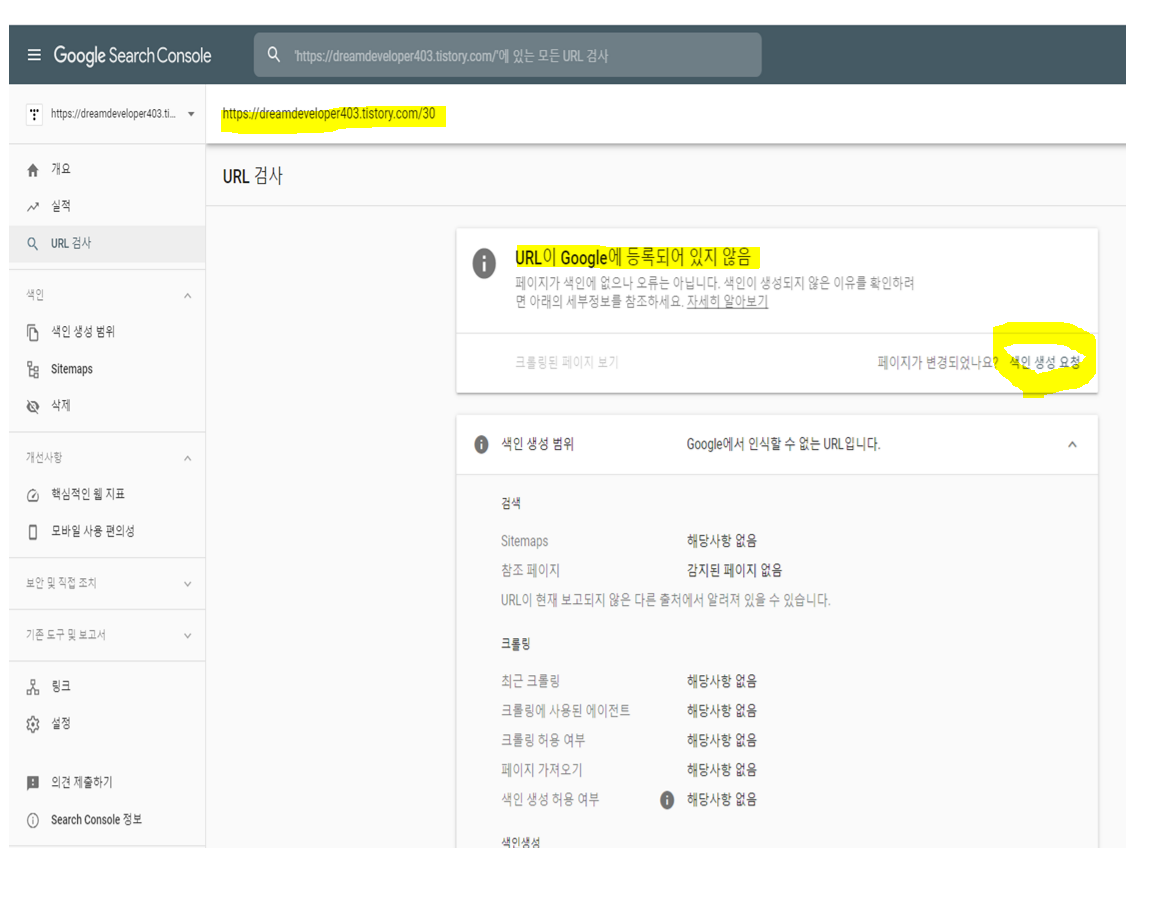Viewport: 1159px width, 905px height.
Task: Expand the 보안 및 직접 조치 section
Action: pos(188,584)
